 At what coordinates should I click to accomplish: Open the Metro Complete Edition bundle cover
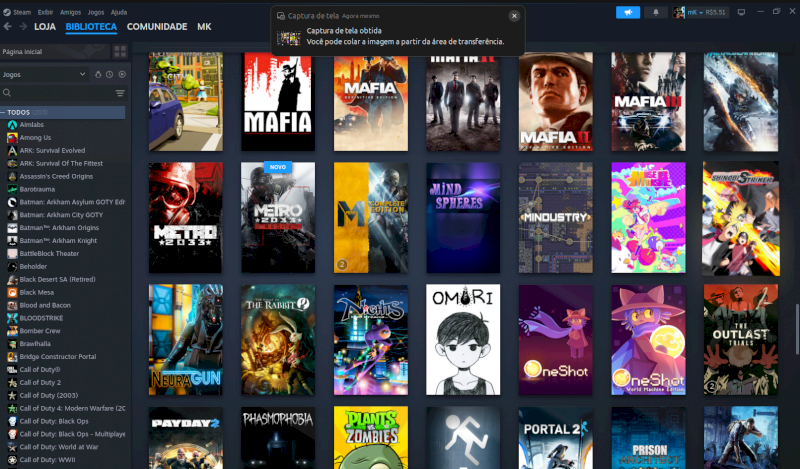371,218
